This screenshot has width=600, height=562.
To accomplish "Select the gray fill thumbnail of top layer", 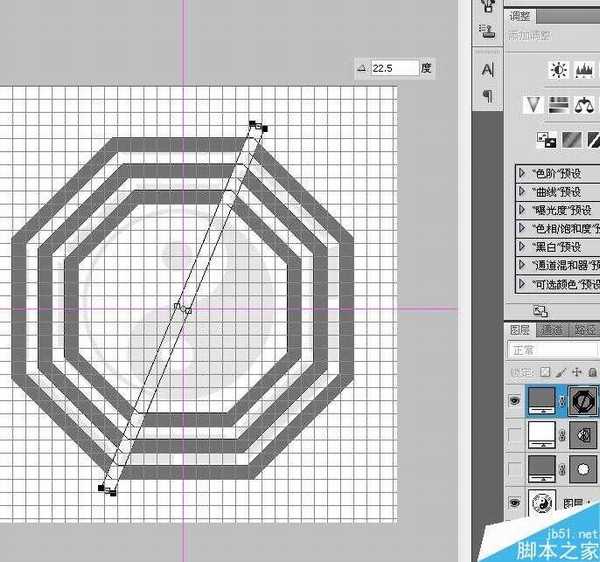I will click(541, 401).
